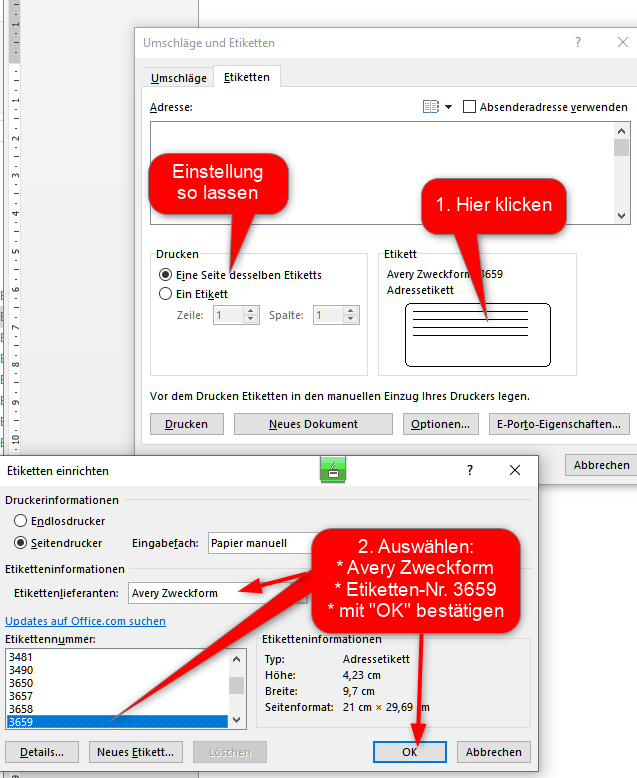Screen dimensions: 637x778
Task: Increase the Zeile spinner value
Action: pyautogui.click(x=251, y=311)
